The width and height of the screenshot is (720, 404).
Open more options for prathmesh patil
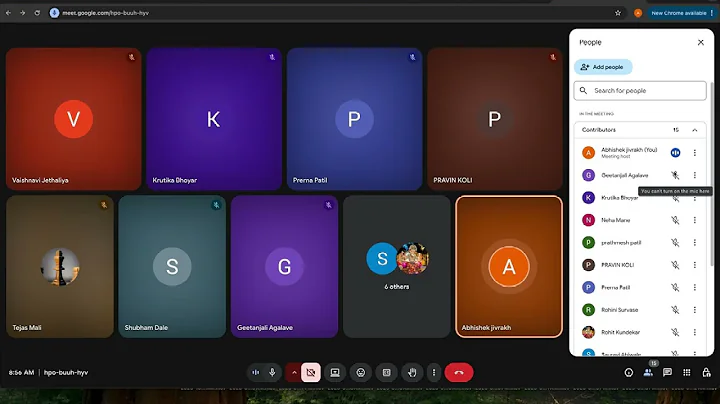tap(695, 242)
